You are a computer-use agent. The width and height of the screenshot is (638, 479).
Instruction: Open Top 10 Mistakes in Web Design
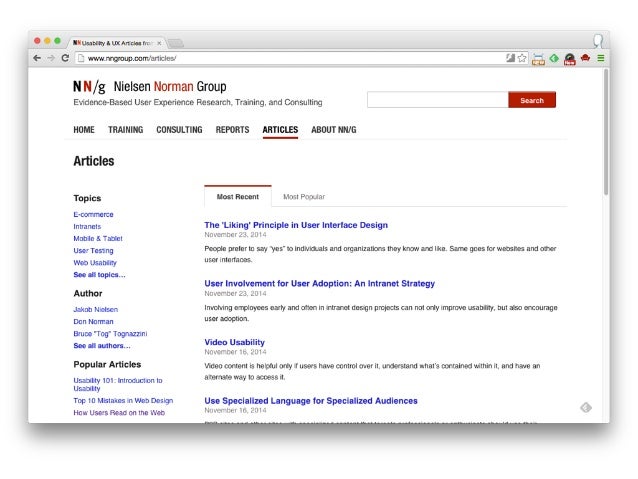point(123,400)
